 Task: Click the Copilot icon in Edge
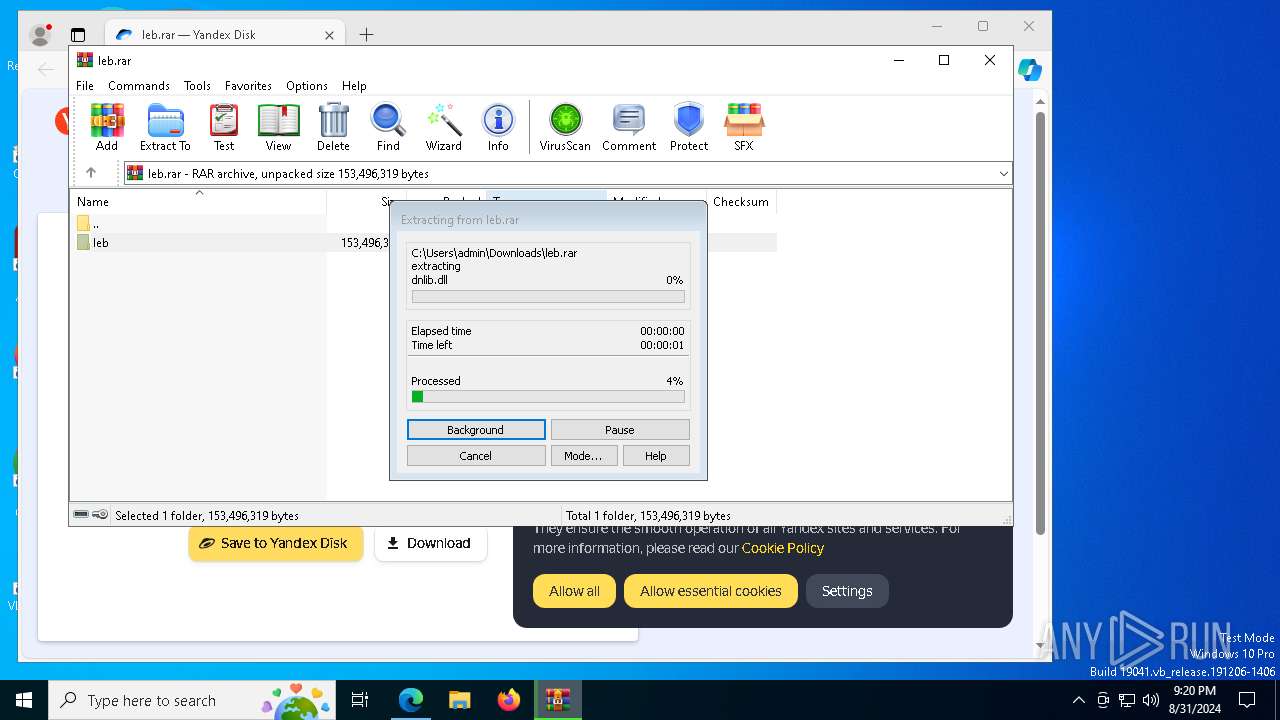point(1030,70)
